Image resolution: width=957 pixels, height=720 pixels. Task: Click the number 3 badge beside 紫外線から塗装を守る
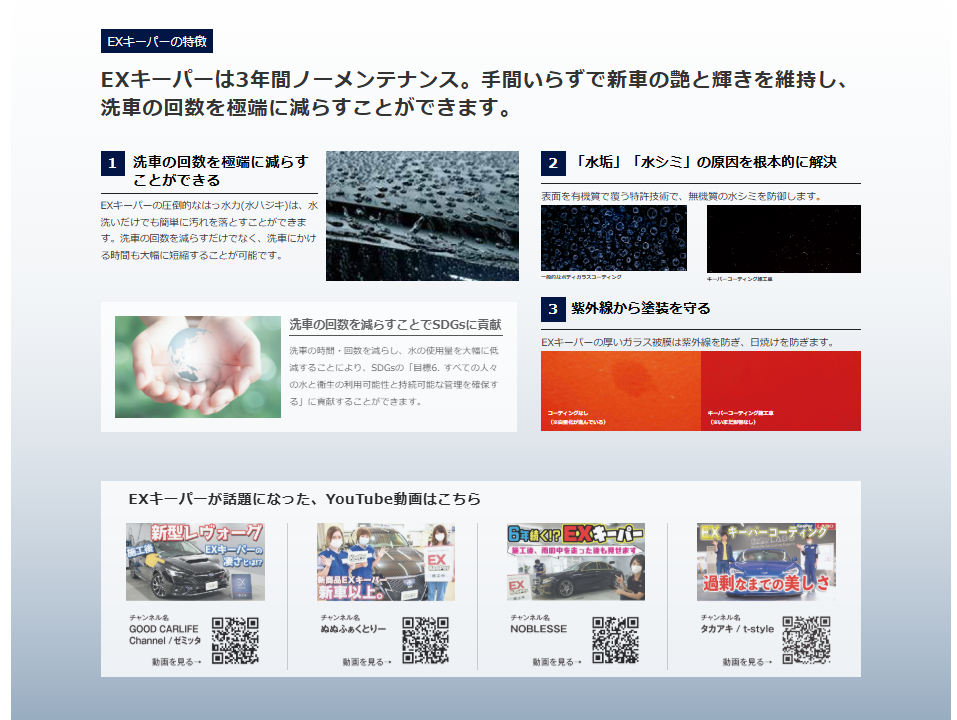tap(552, 309)
